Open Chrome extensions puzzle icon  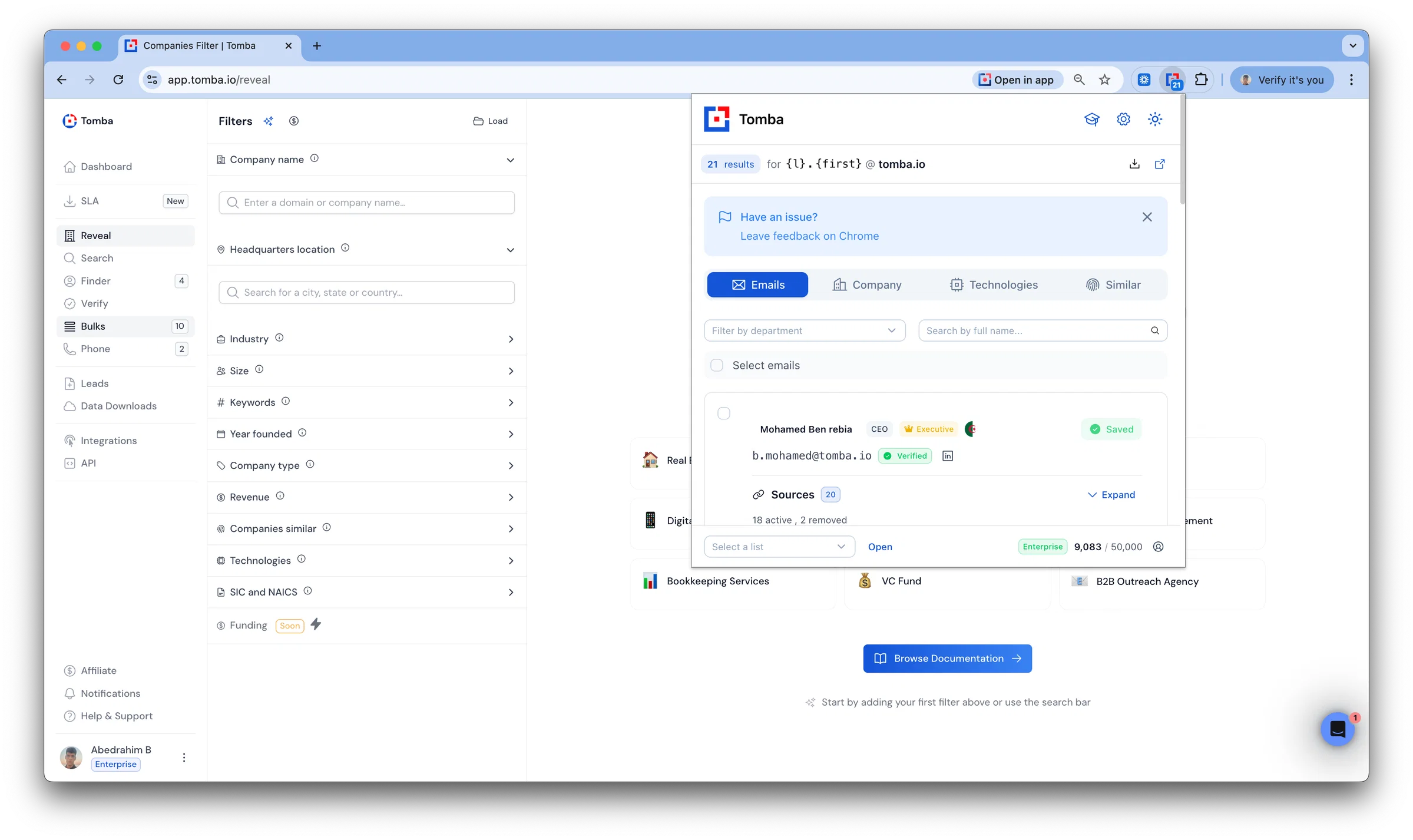(x=1201, y=80)
